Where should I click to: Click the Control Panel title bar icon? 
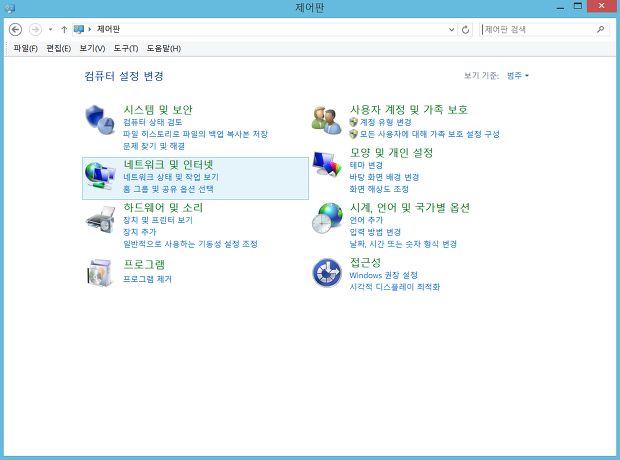(x=10, y=8)
